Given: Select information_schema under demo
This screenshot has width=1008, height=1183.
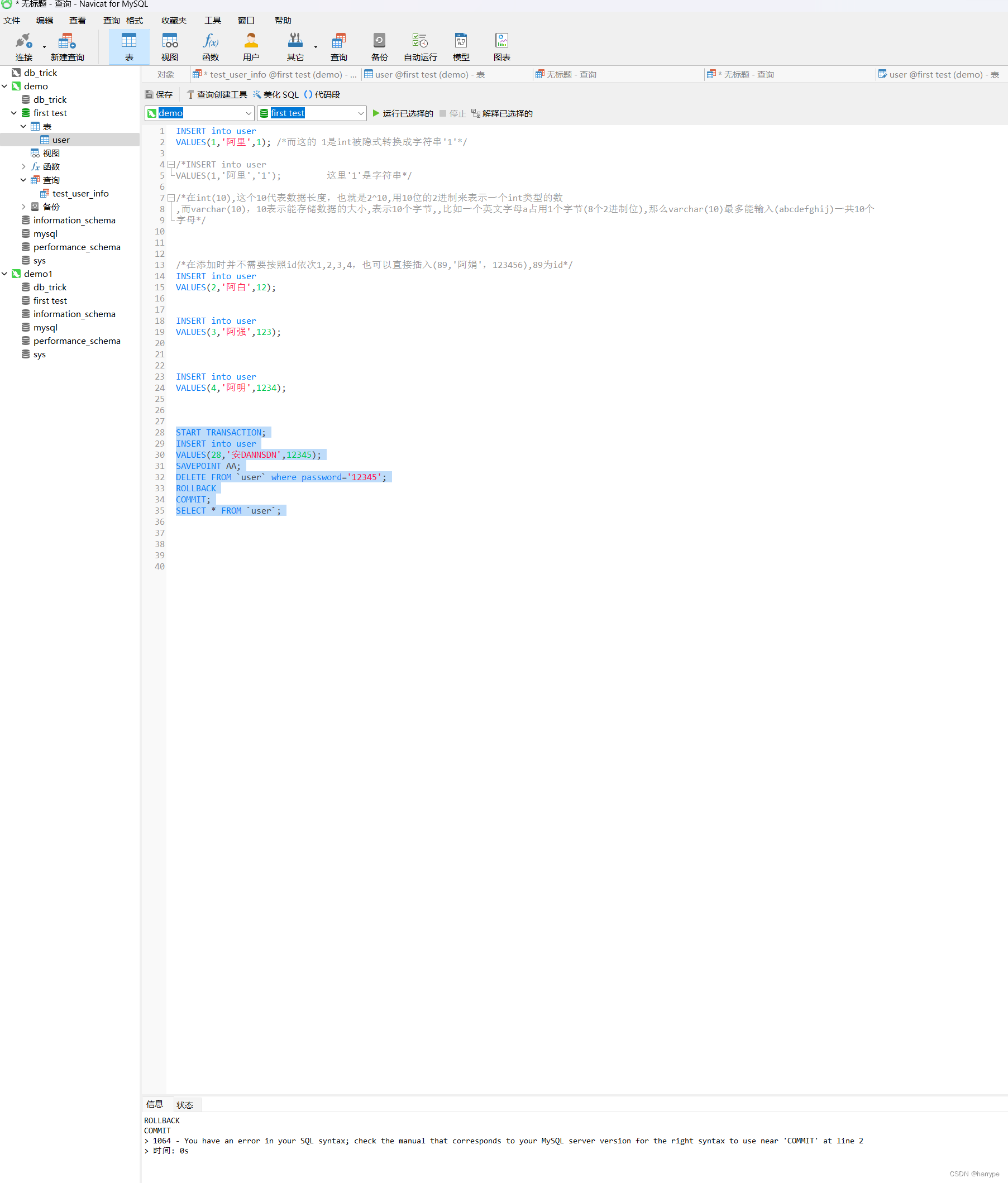Looking at the screenshot, I should (74, 221).
